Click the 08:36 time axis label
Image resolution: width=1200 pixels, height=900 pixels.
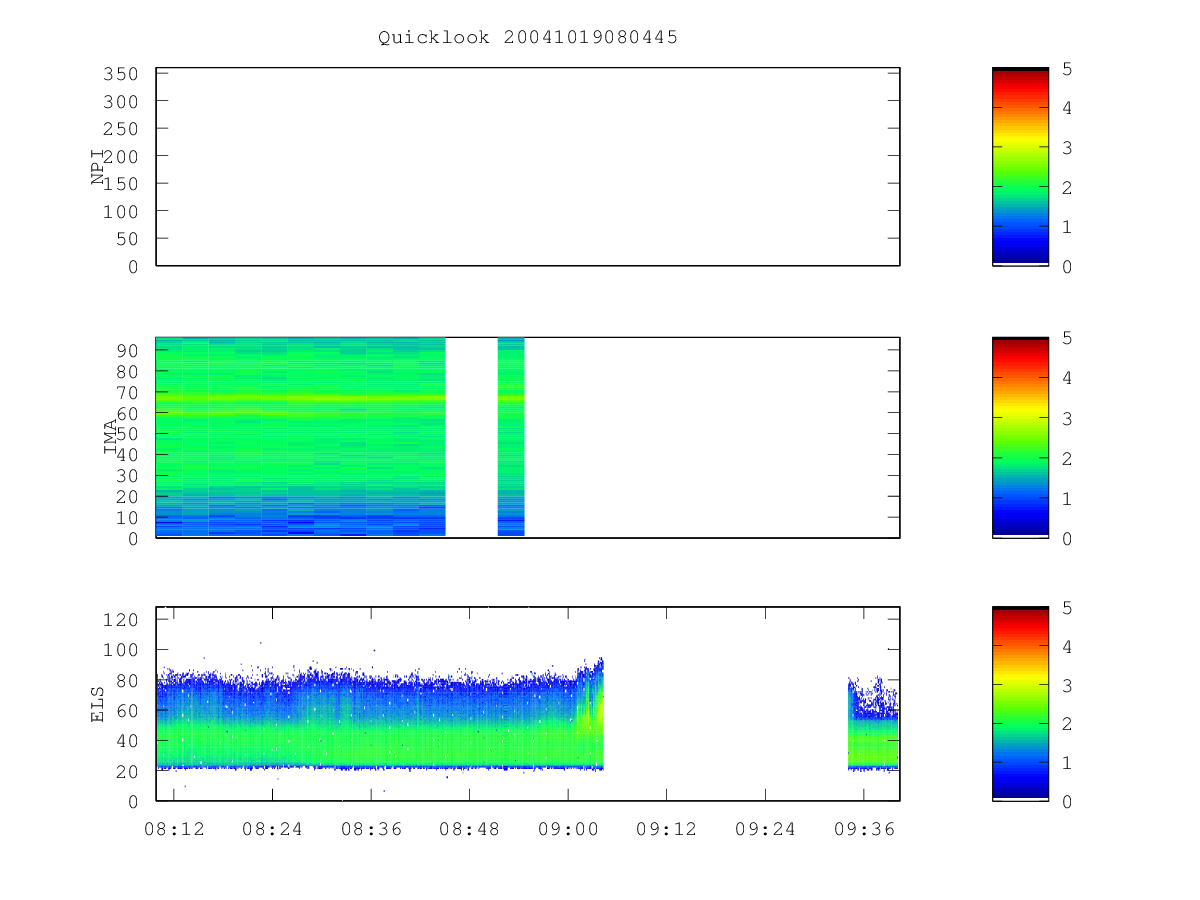[371, 828]
